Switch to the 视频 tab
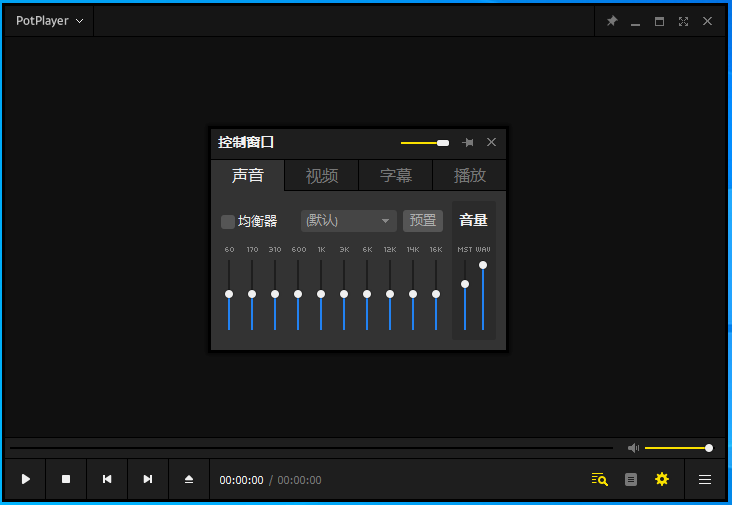Viewport: 732px width, 505px height. point(322,175)
